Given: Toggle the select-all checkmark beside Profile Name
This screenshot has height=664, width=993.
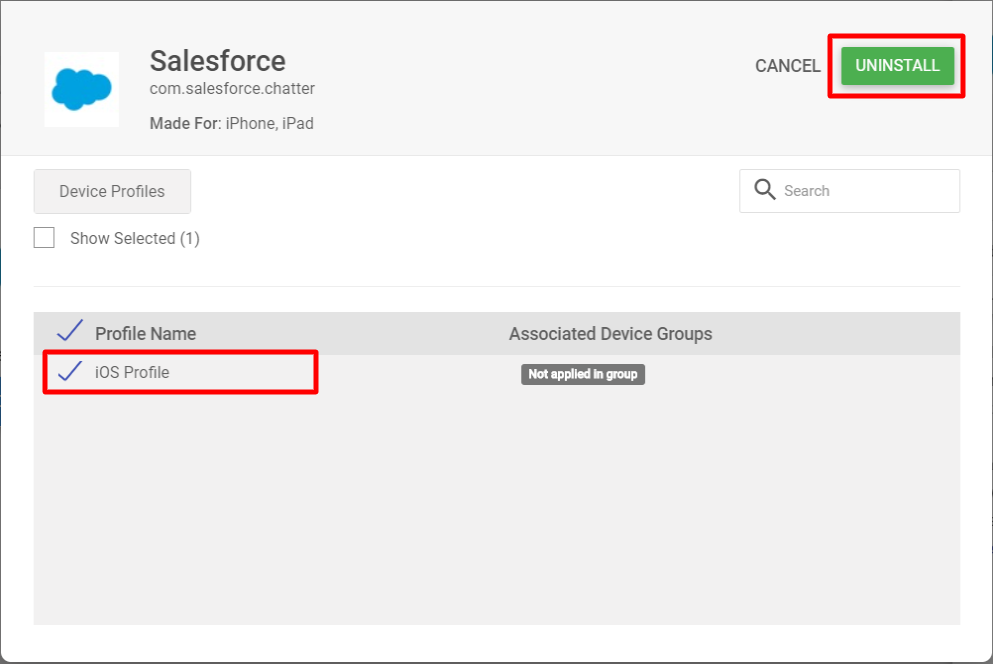Looking at the screenshot, I should 70,331.
